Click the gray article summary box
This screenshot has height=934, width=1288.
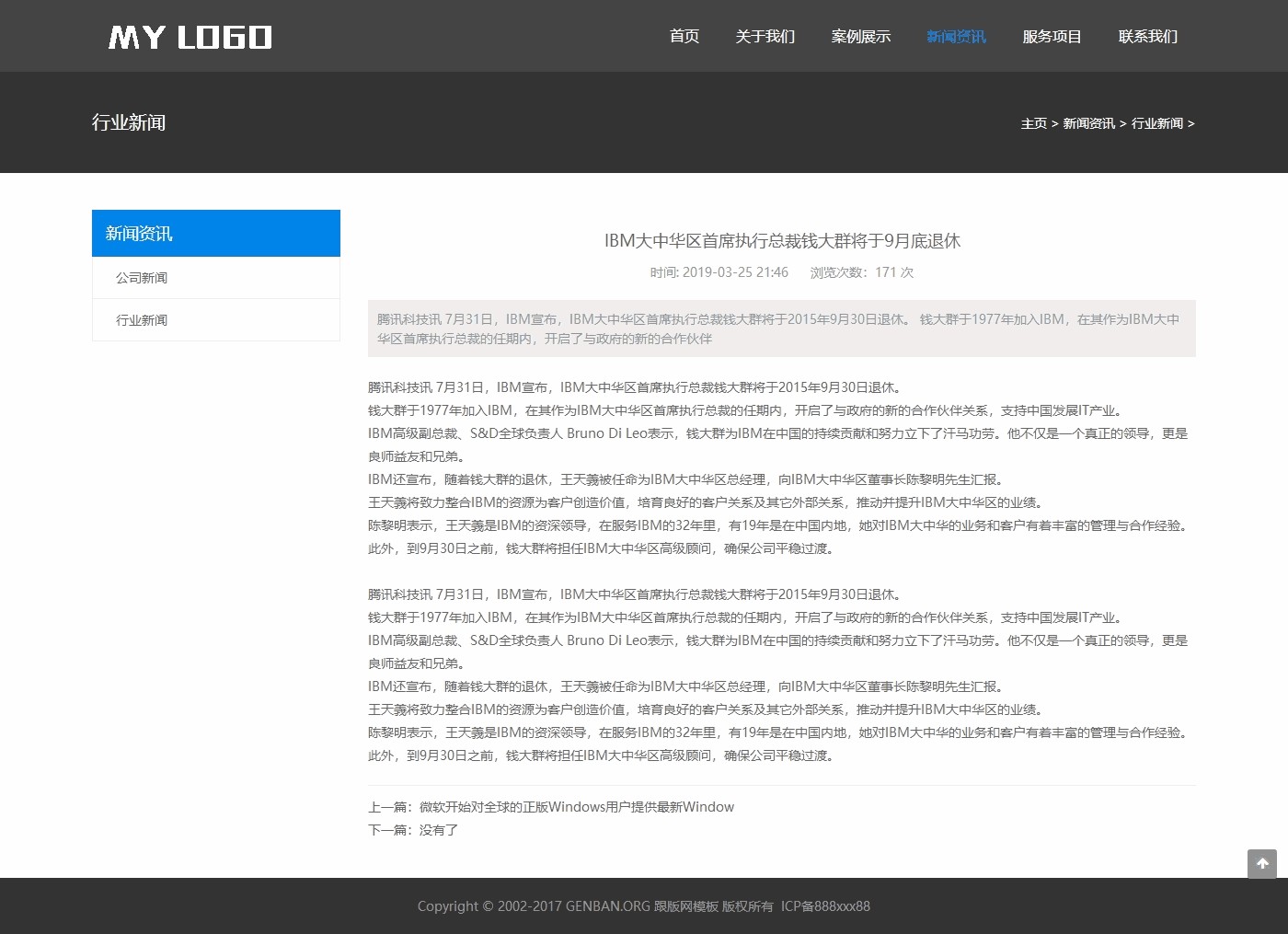[782, 329]
